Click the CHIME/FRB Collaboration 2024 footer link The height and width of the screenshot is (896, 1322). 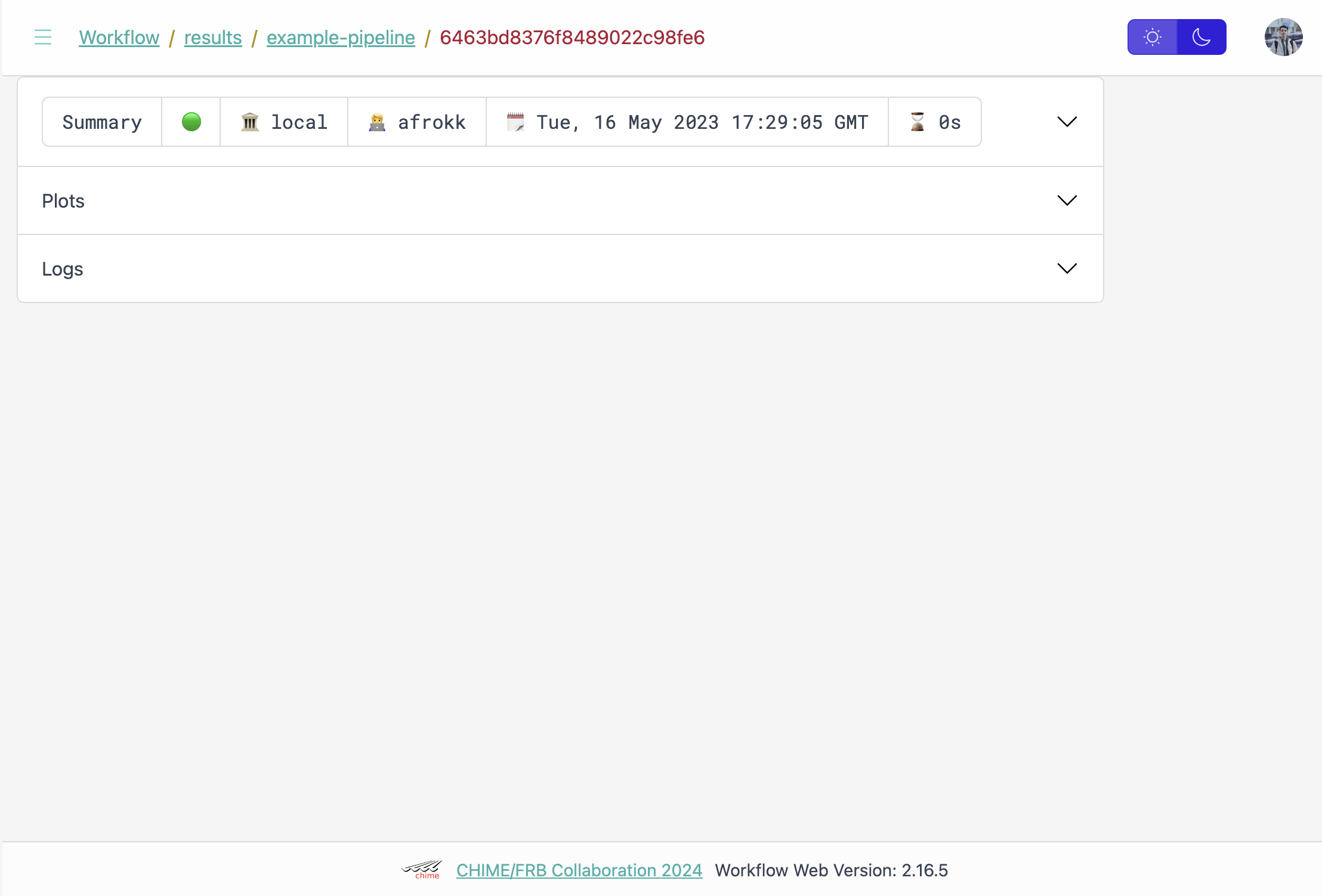(x=578, y=870)
